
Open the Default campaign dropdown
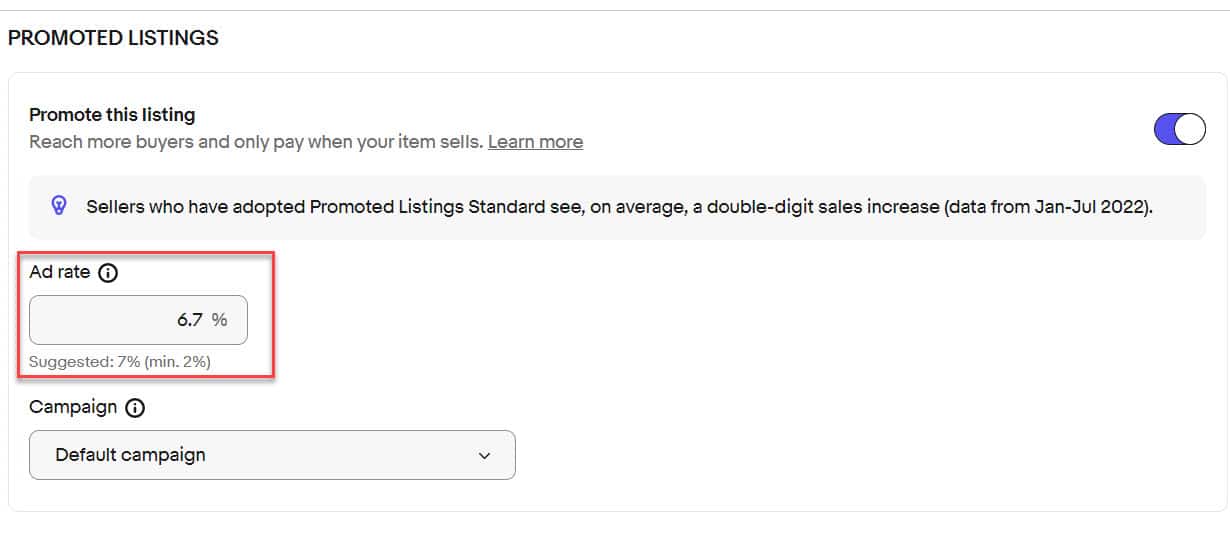272,455
